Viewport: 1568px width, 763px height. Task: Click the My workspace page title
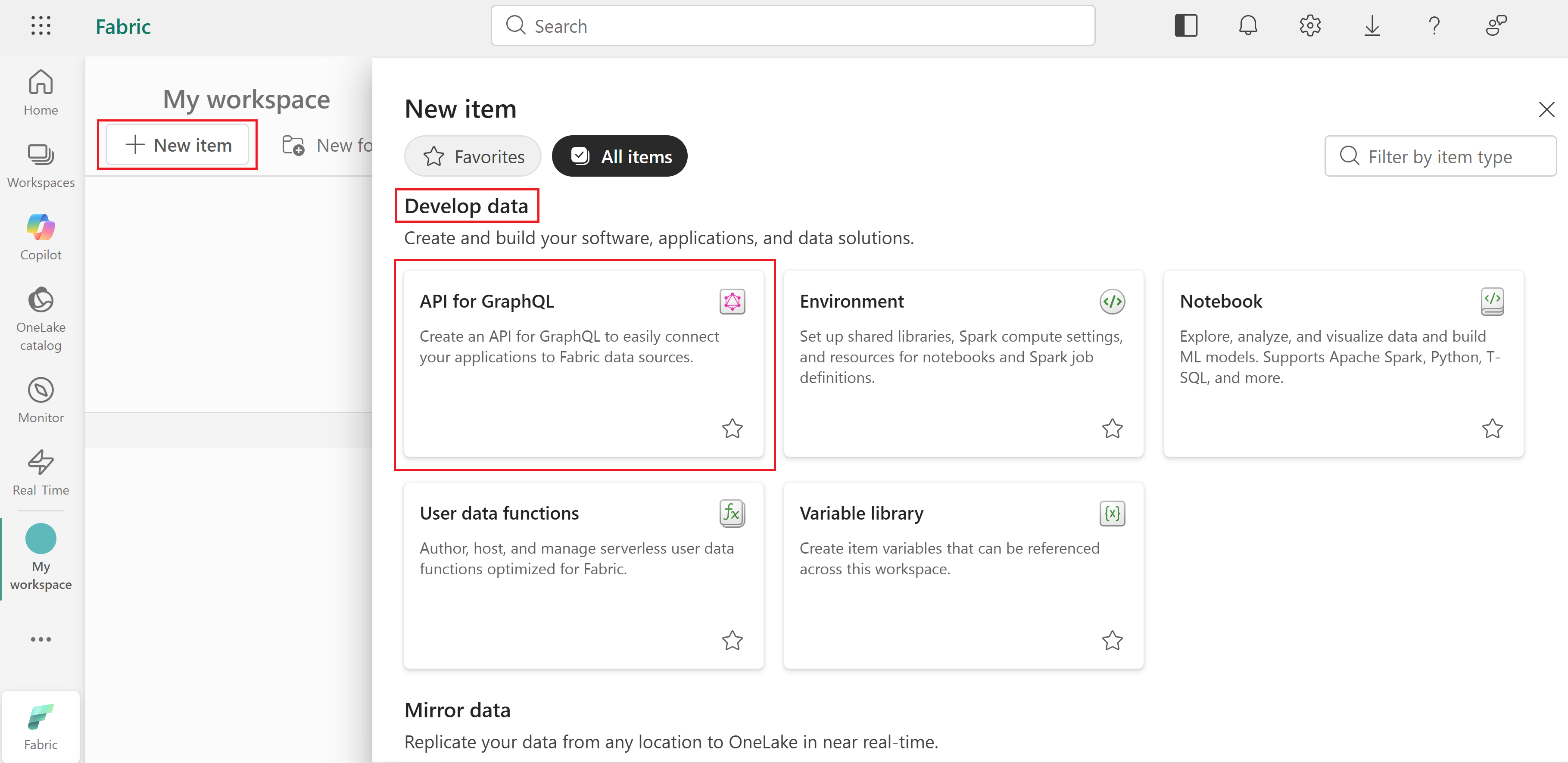point(246,100)
